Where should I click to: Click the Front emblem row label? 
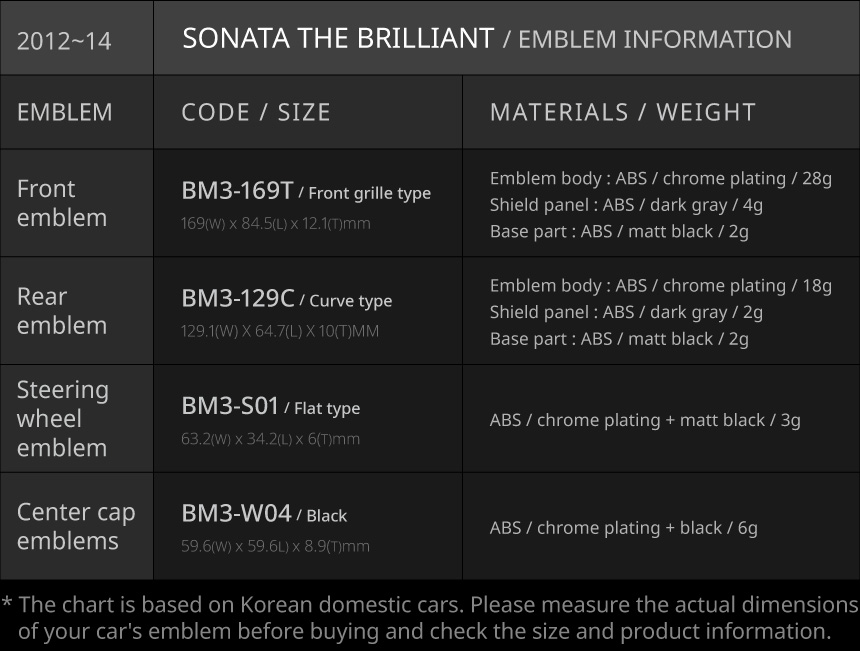[x=62, y=203]
